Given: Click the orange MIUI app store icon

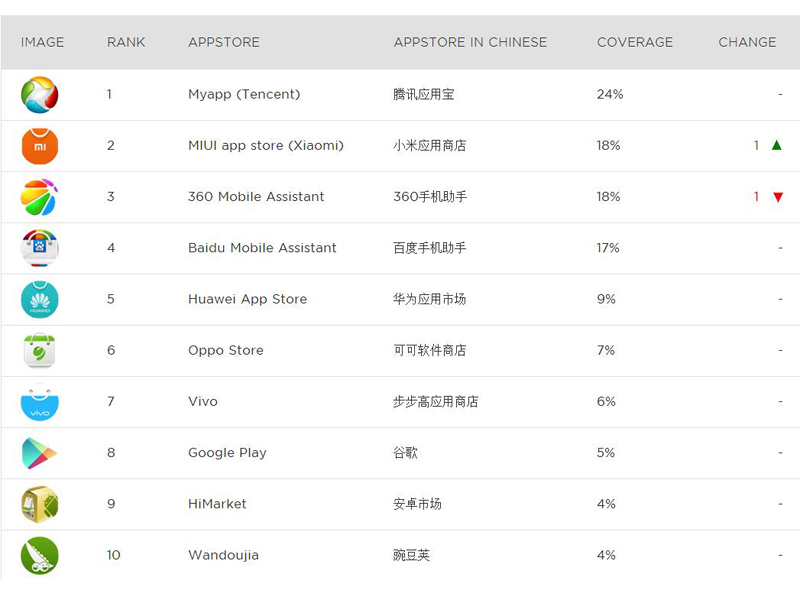Looking at the screenshot, I should point(39,146).
